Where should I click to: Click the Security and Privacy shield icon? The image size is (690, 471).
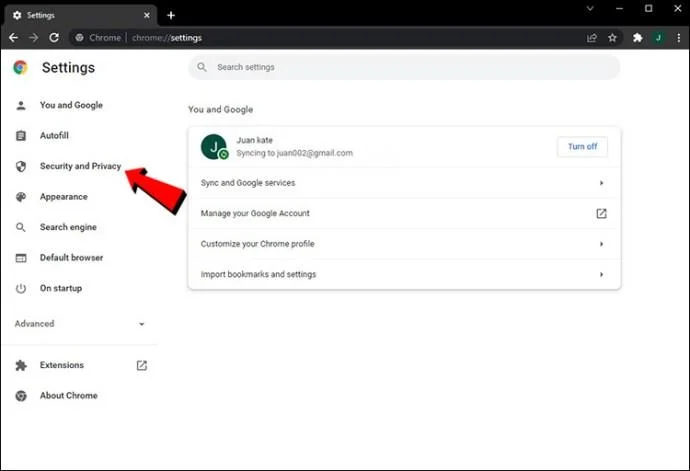(x=21, y=166)
